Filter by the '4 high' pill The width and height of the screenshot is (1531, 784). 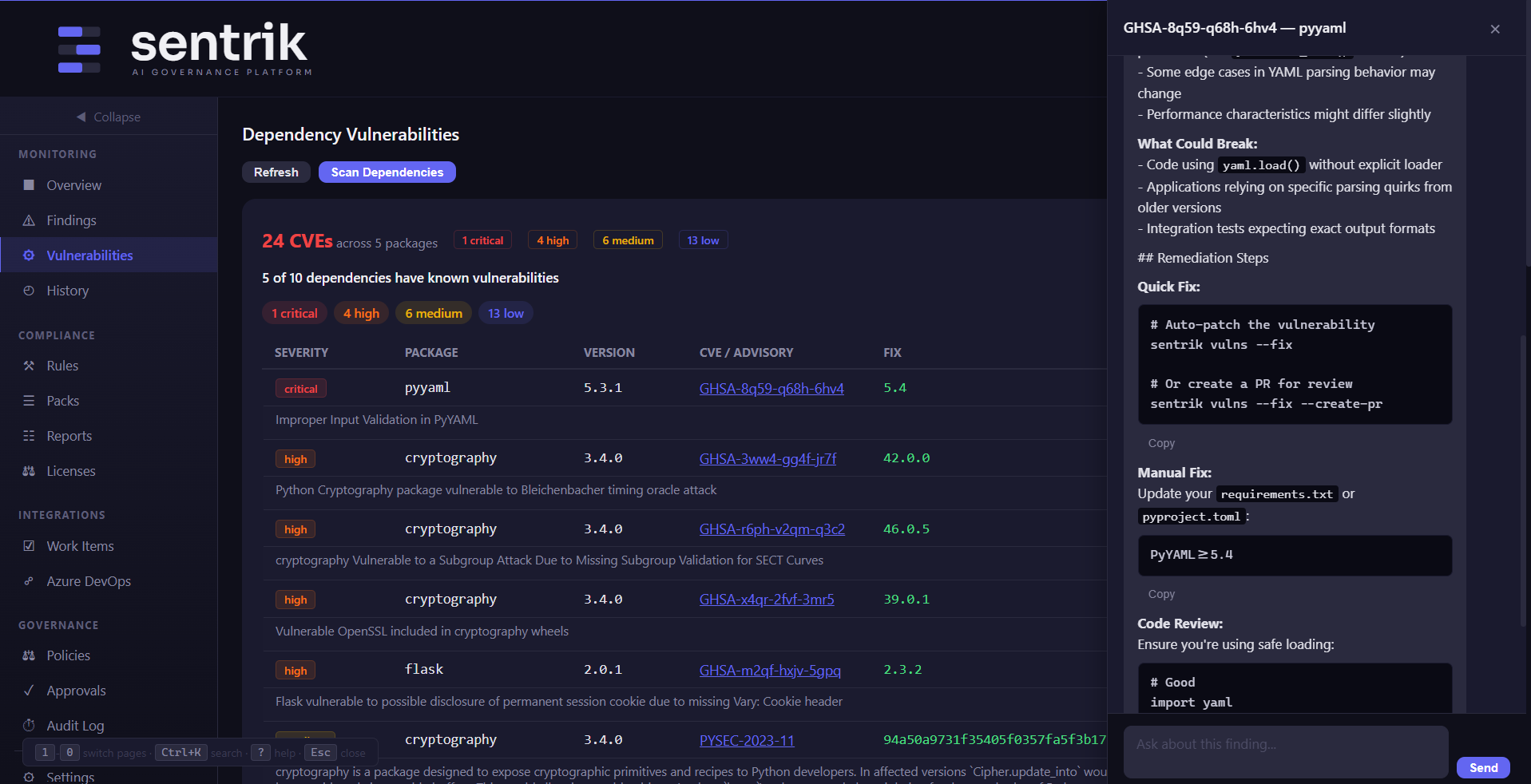(x=362, y=313)
